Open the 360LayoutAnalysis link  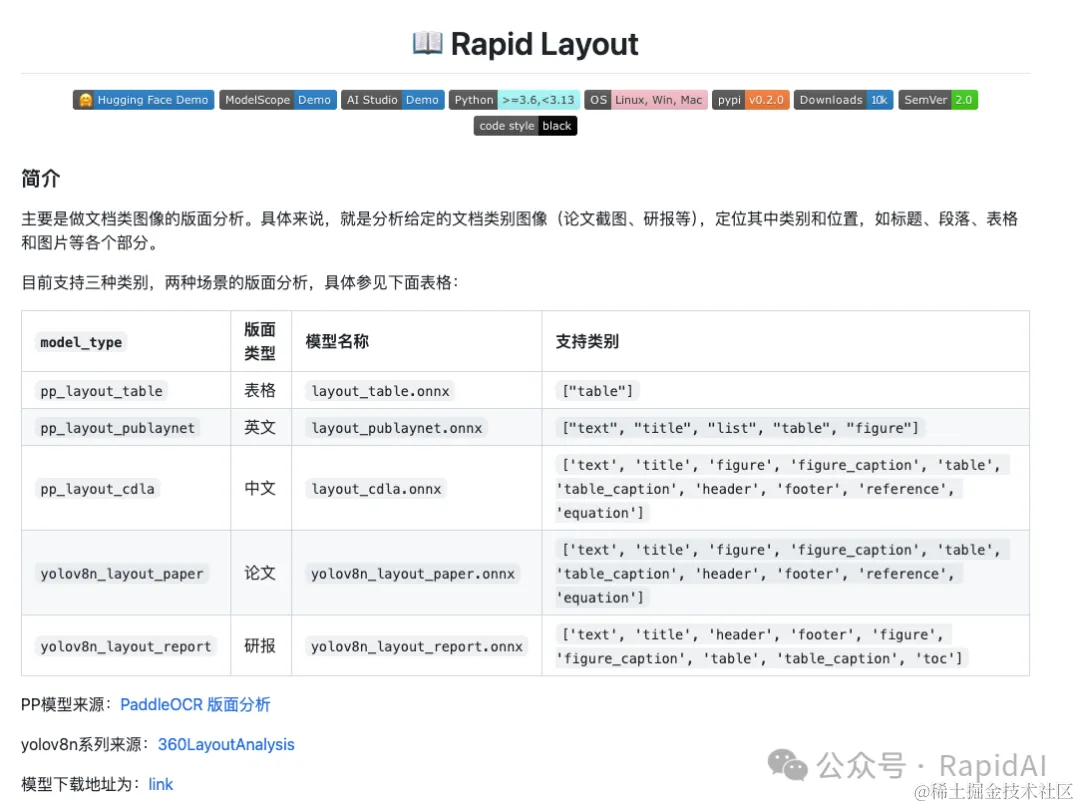pos(226,744)
